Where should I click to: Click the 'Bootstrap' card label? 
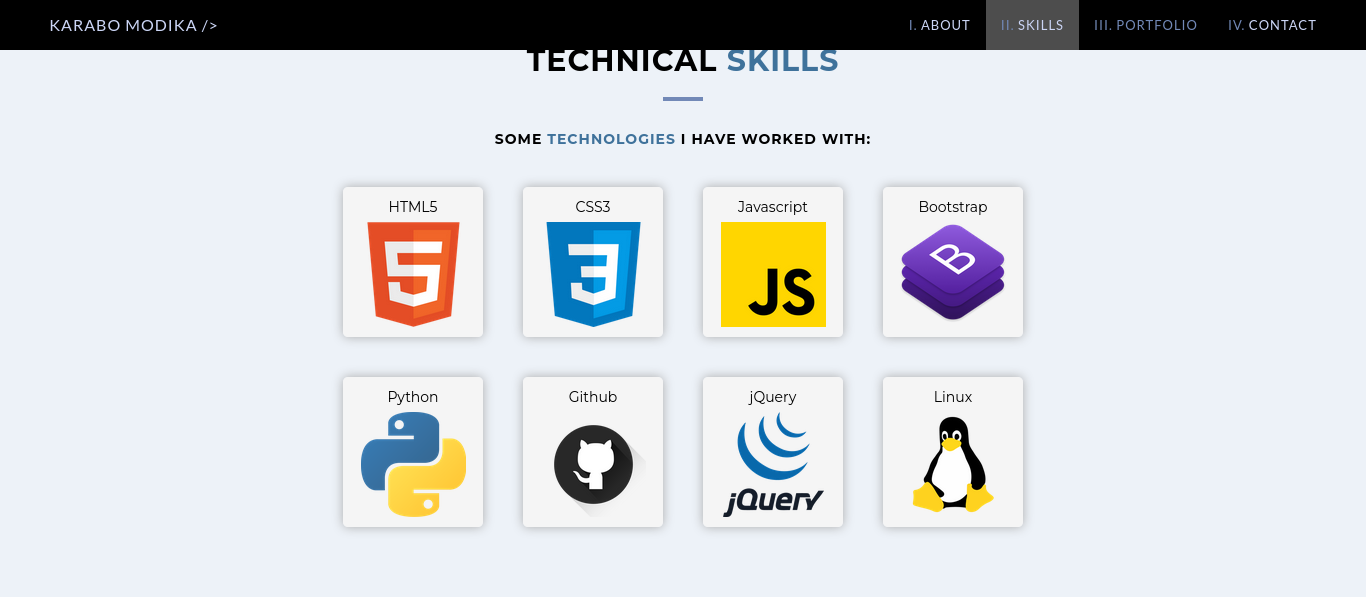coord(953,207)
